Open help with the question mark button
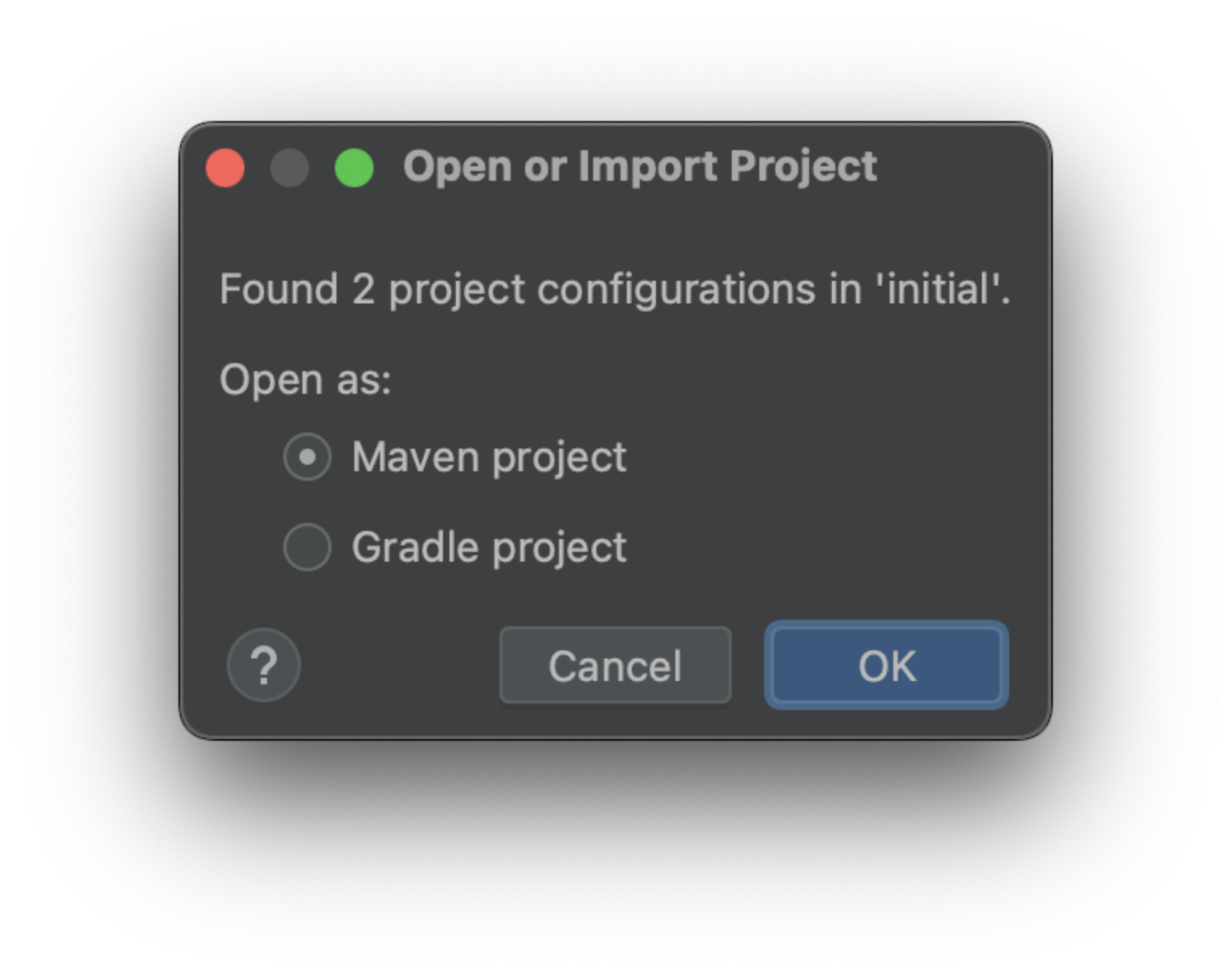Screen dimensions: 1232x978 [x=263, y=665]
